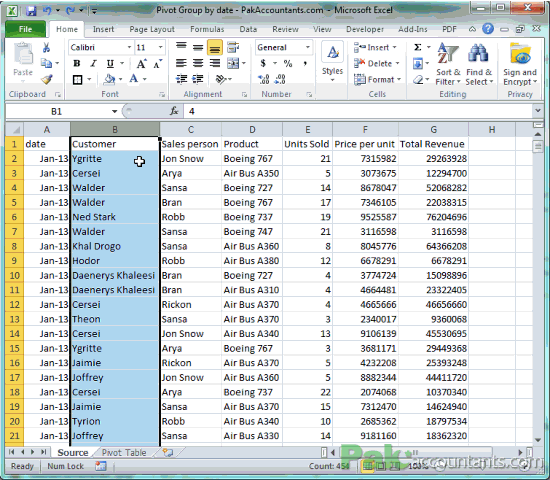Open the font color swatch arrow
The image size is (550, 480).
coord(145,79)
